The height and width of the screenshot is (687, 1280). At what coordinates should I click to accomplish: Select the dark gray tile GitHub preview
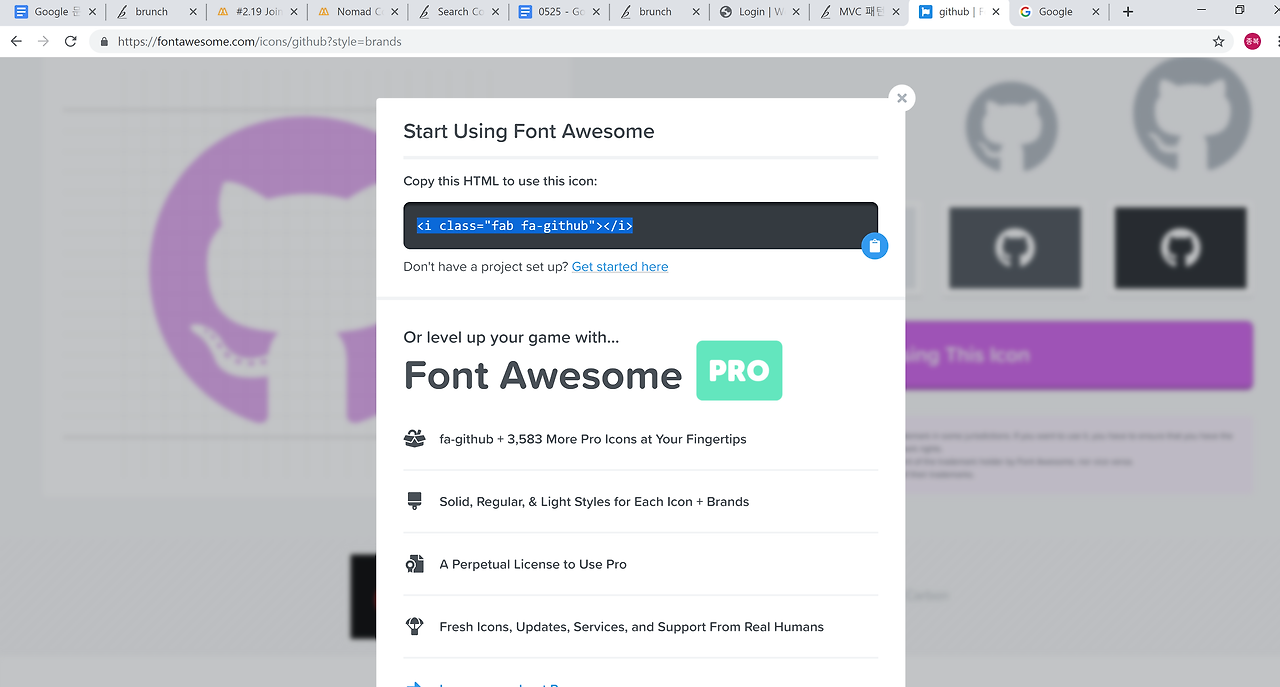(1015, 248)
